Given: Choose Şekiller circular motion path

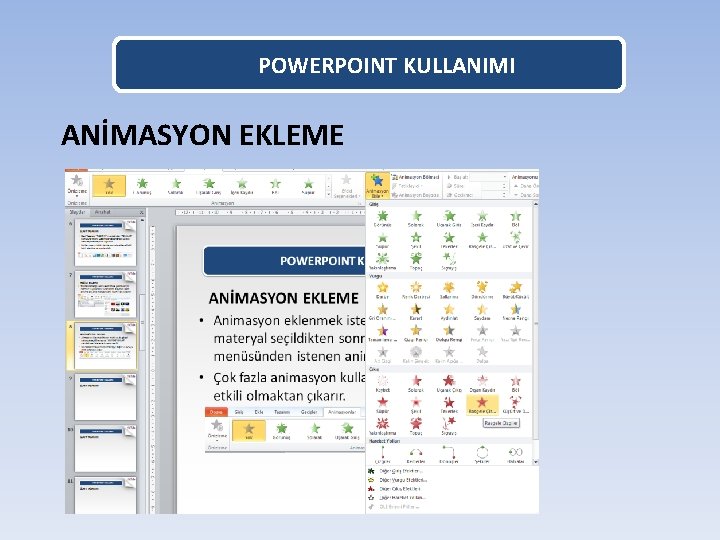Looking at the screenshot, I should click(x=482, y=455).
